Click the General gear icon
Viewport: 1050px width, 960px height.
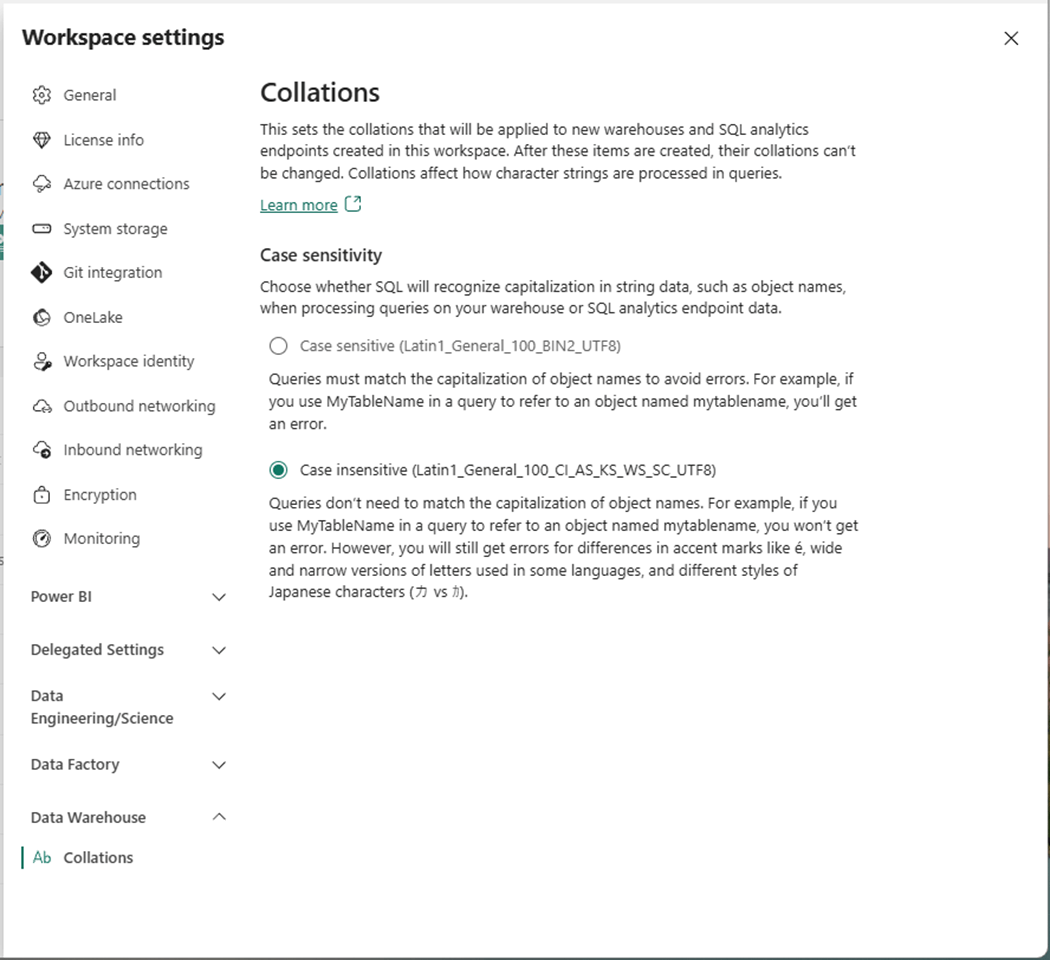pyautogui.click(x=42, y=95)
